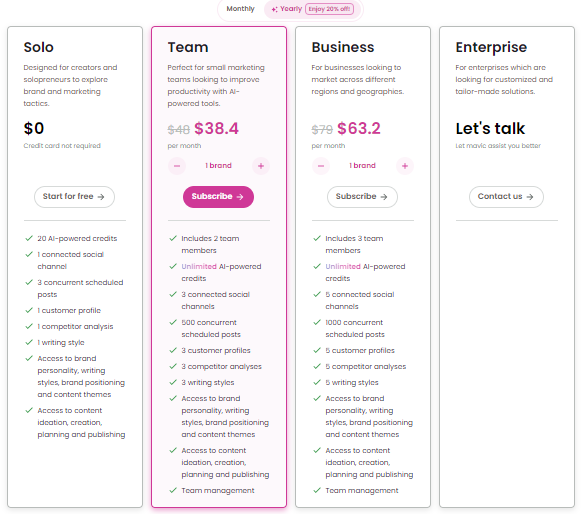Click the Enjoy 20% off badge
The height and width of the screenshot is (514, 582).
point(329,9)
